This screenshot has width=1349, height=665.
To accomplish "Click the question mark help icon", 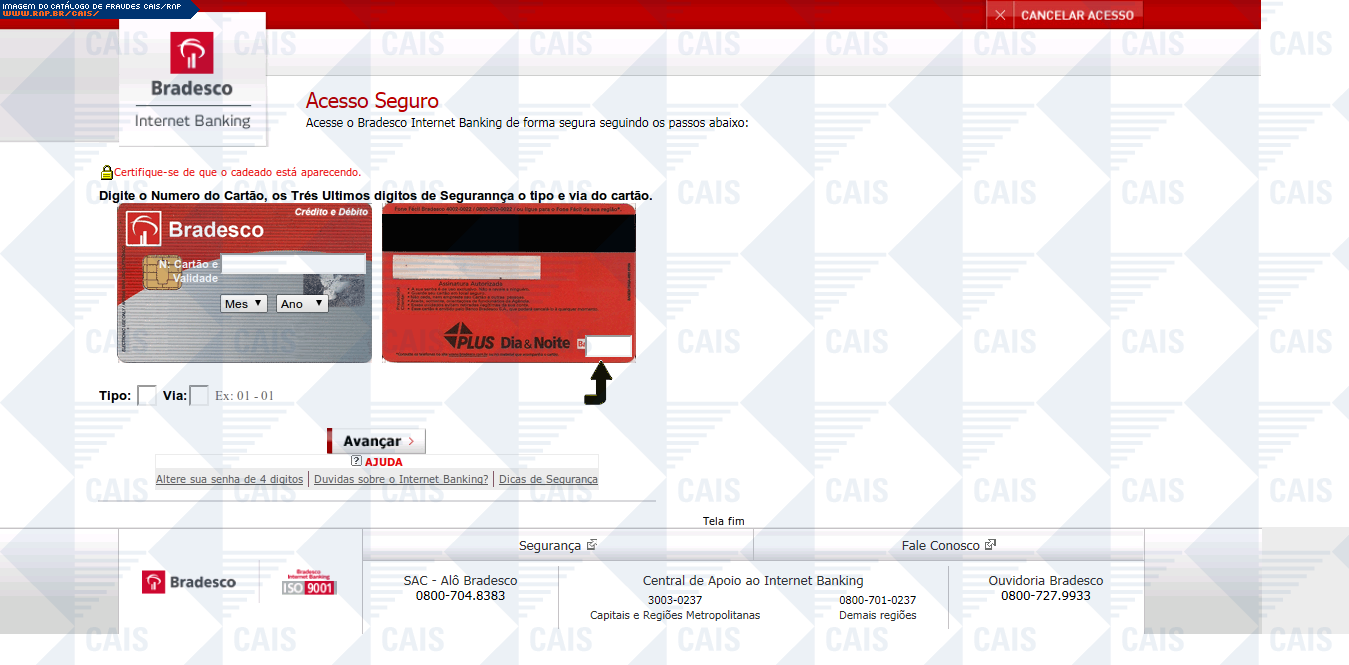I will pos(356,462).
